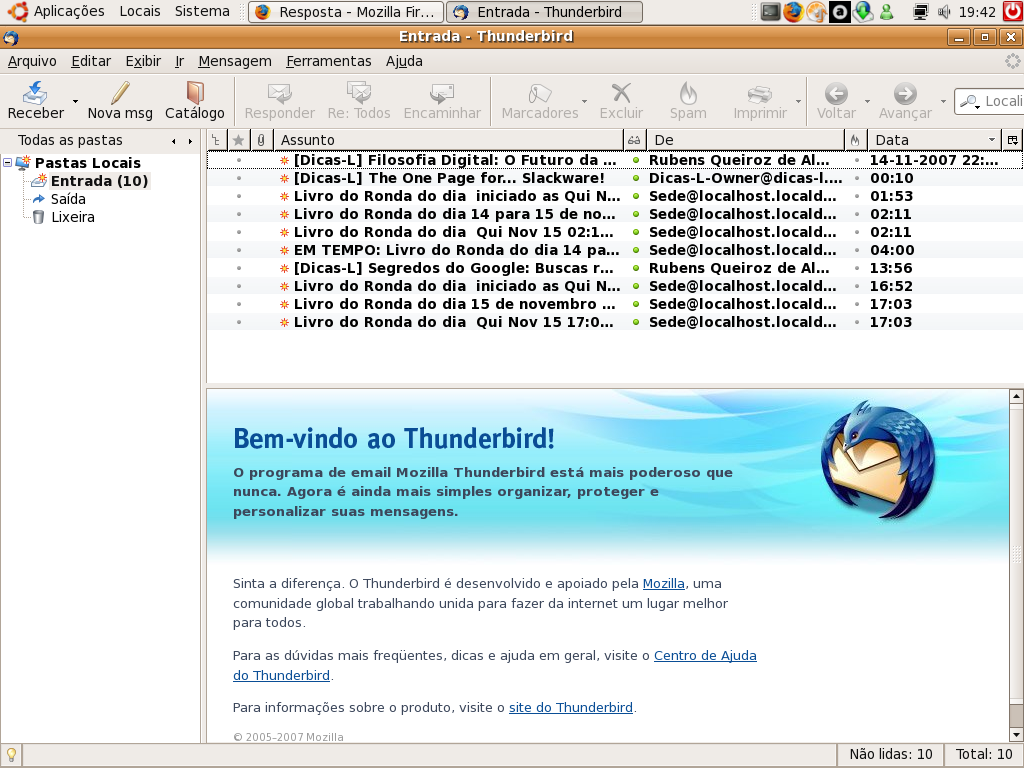
Task: Open the Imprimir dropdown arrow
Action: pos(798,101)
